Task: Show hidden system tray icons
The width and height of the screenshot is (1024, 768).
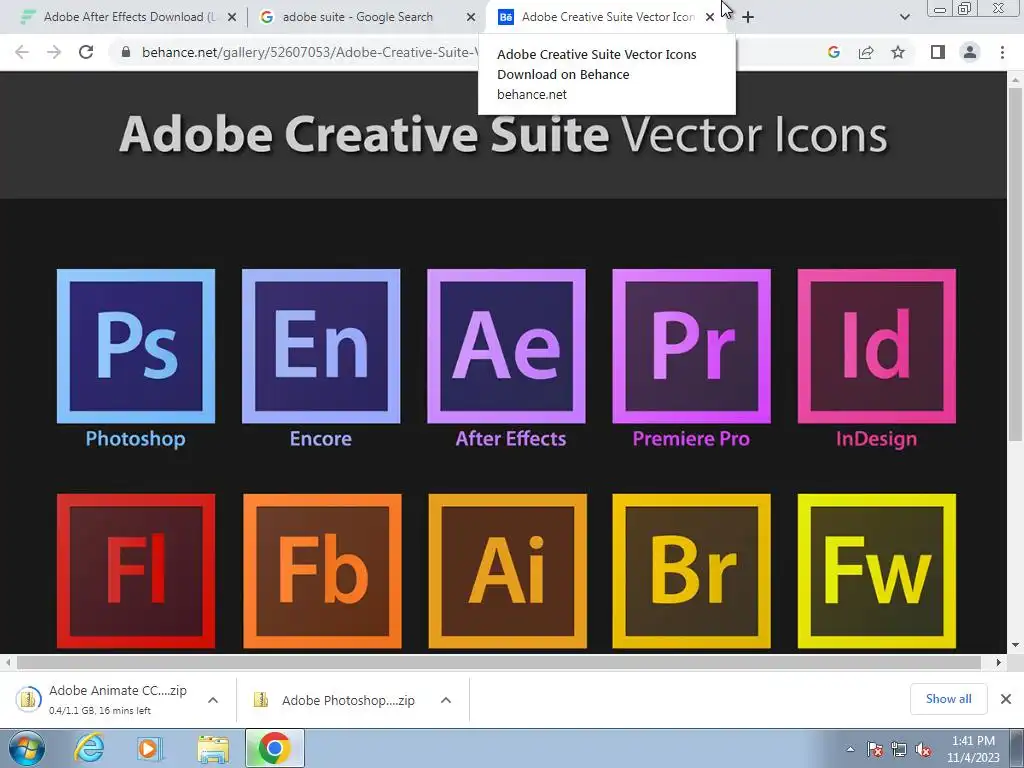Action: (x=850, y=750)
